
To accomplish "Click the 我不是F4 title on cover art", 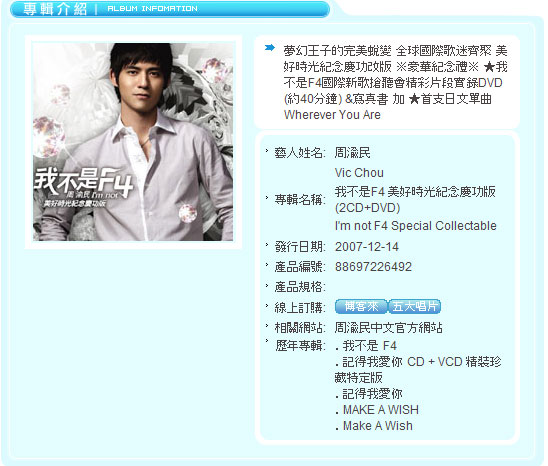I will tap(83, 182).
